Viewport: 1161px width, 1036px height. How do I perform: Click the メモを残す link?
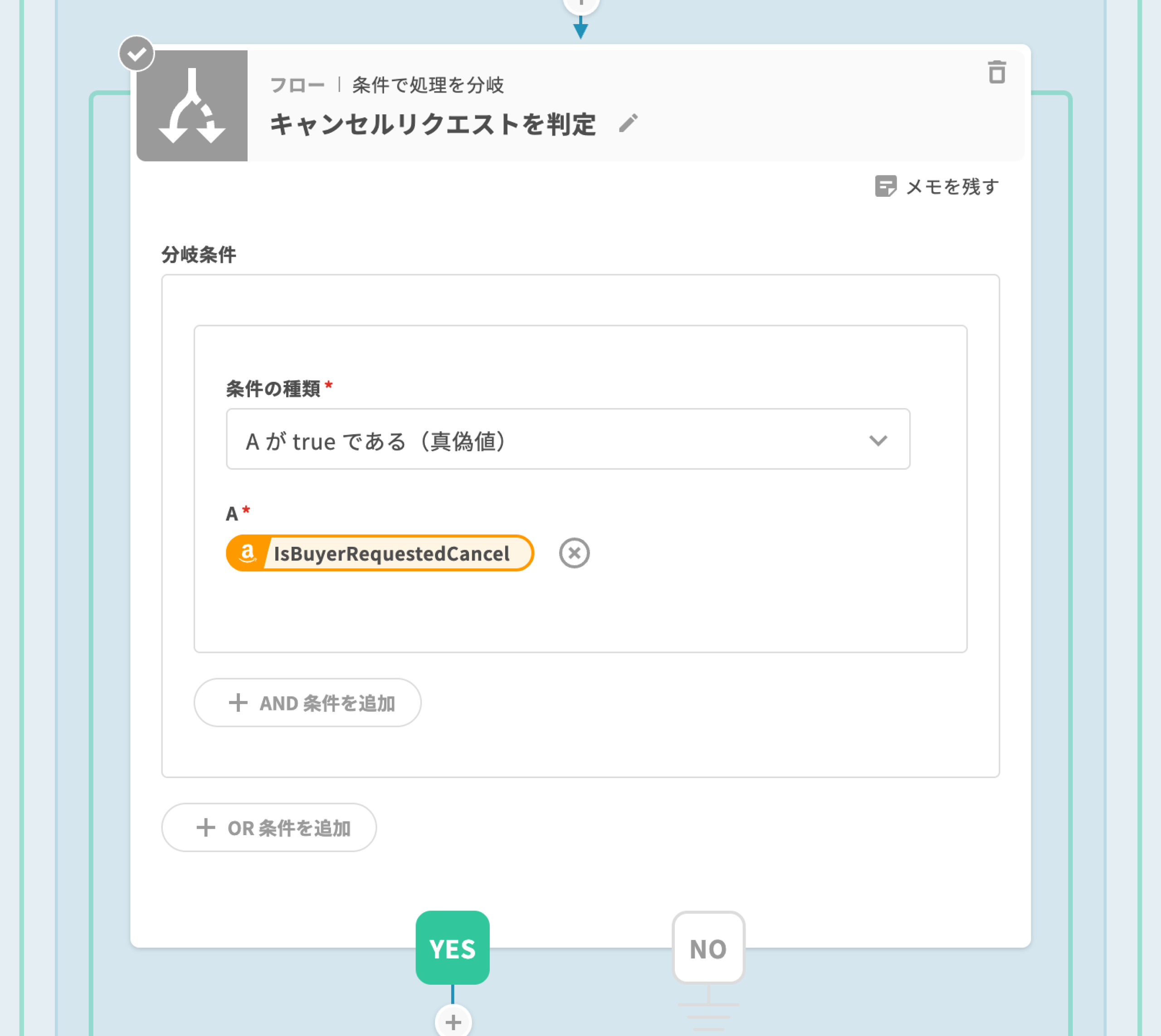pos(951,187)
